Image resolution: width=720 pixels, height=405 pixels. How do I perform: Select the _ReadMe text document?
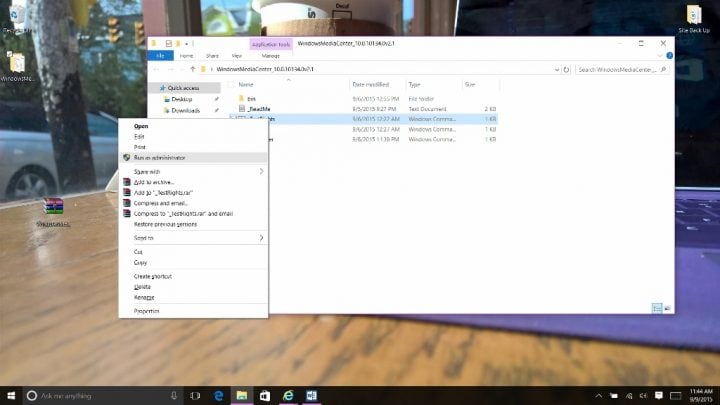coord(362,109)
